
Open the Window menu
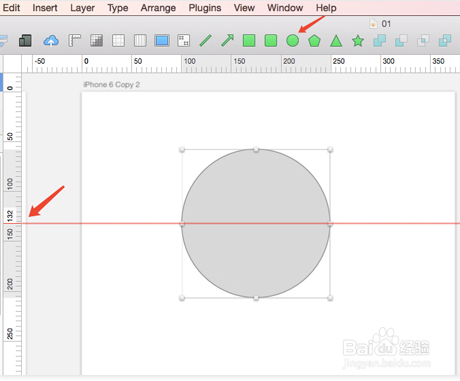[285, 8]
